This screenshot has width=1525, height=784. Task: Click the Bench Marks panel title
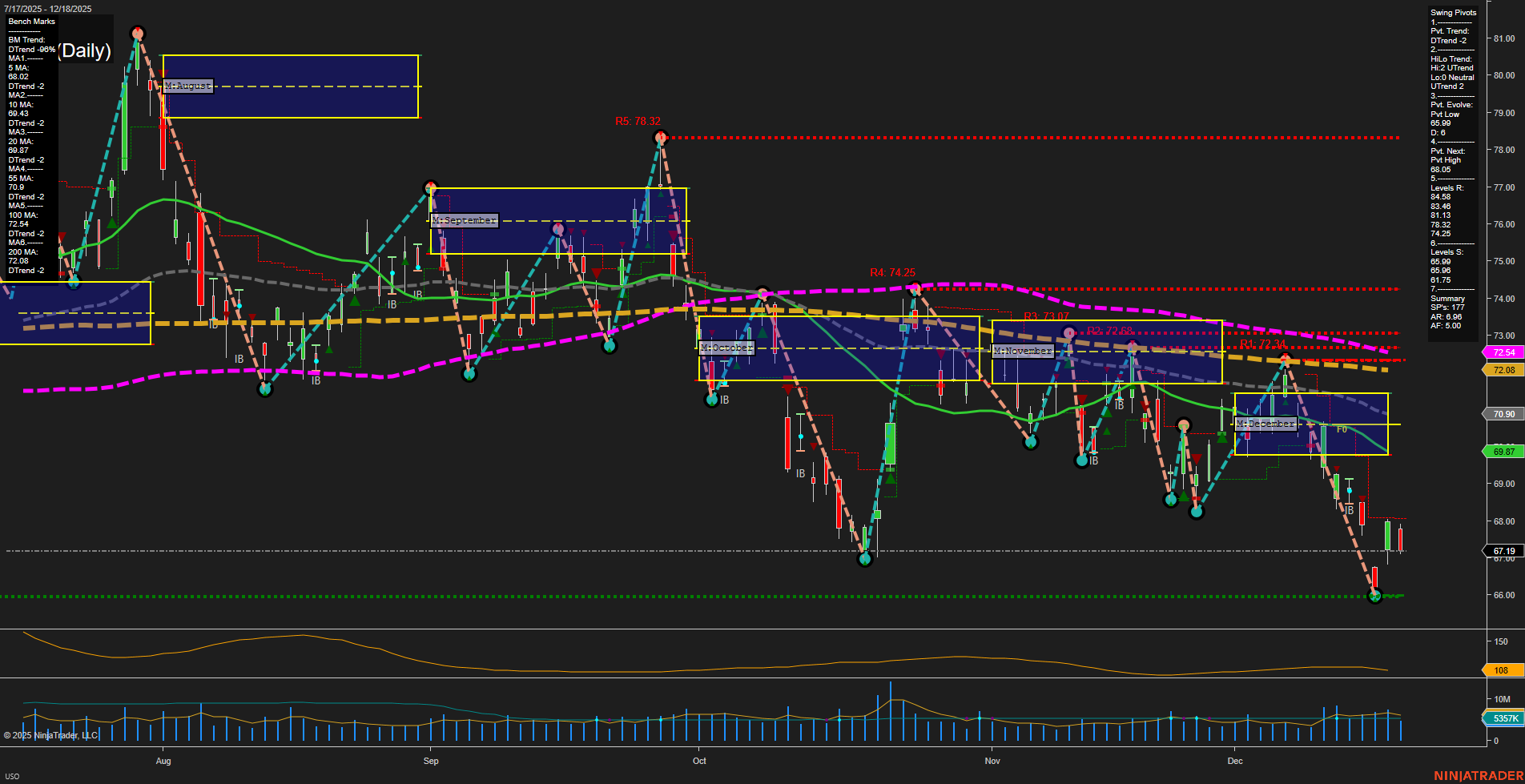30,21
